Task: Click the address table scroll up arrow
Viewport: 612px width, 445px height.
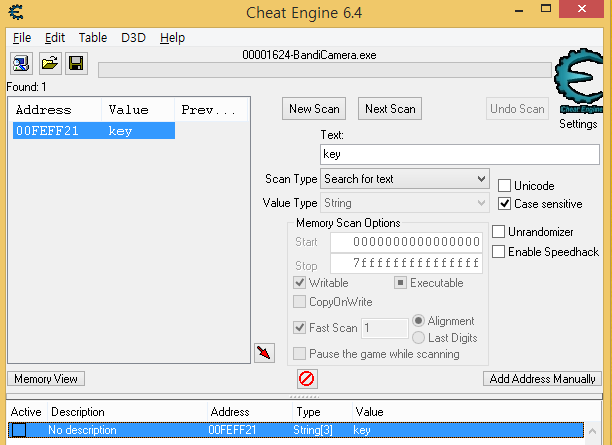Action: point(592,431)
